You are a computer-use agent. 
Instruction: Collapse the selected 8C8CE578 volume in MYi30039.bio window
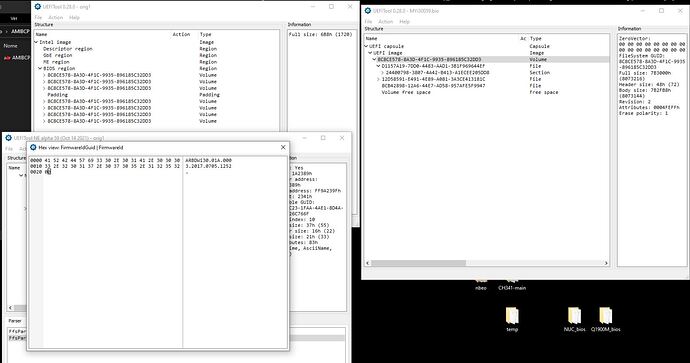coord(374,59)
